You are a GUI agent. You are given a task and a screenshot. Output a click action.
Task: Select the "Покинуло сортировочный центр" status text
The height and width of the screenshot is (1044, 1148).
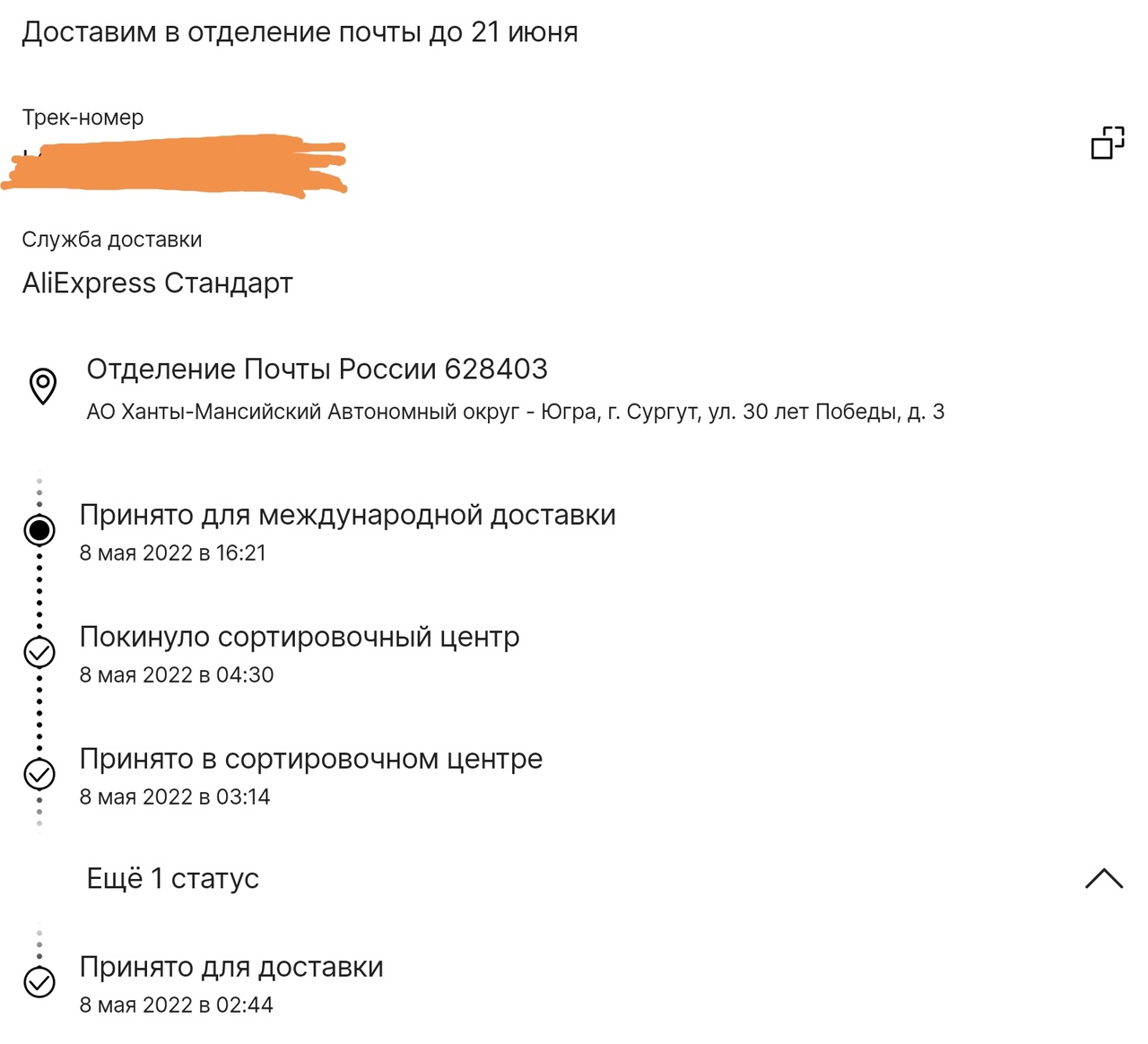pos(300,638)
